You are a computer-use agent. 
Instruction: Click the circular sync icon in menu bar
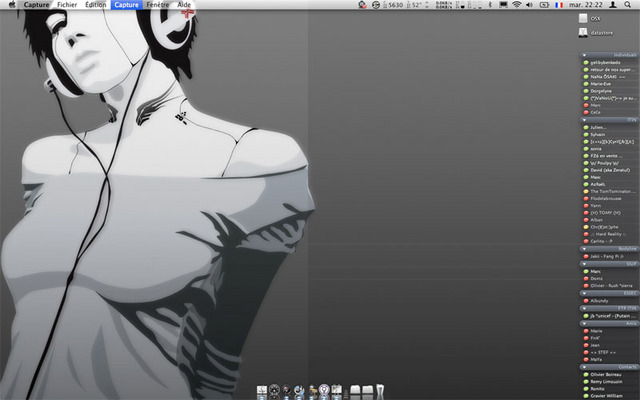coord(376,5)
